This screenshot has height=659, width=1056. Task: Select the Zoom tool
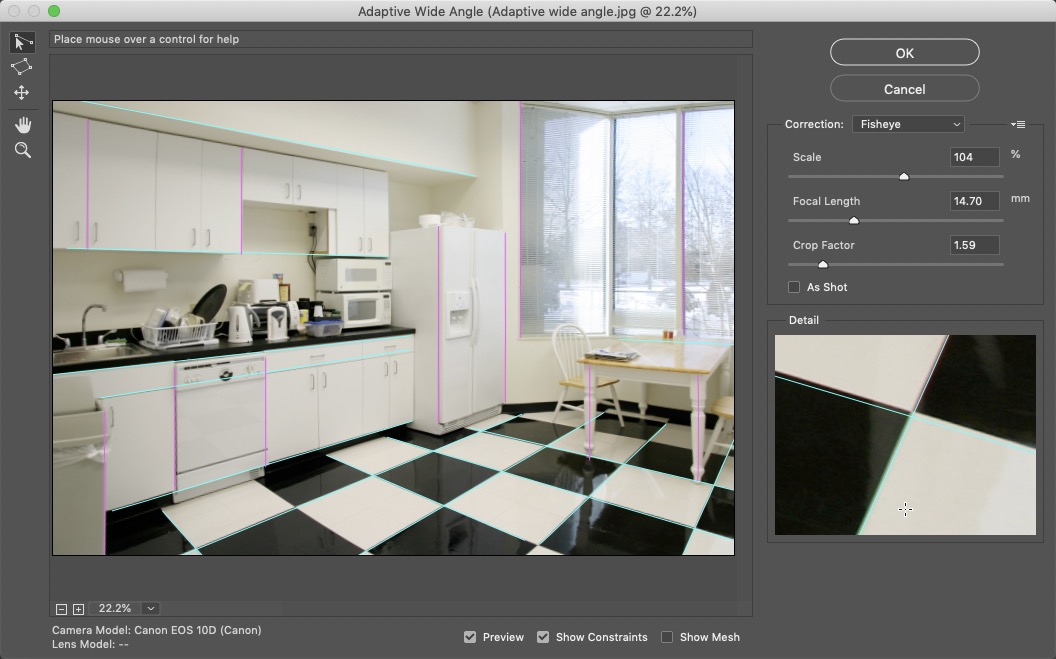click(x=22, y=151)
